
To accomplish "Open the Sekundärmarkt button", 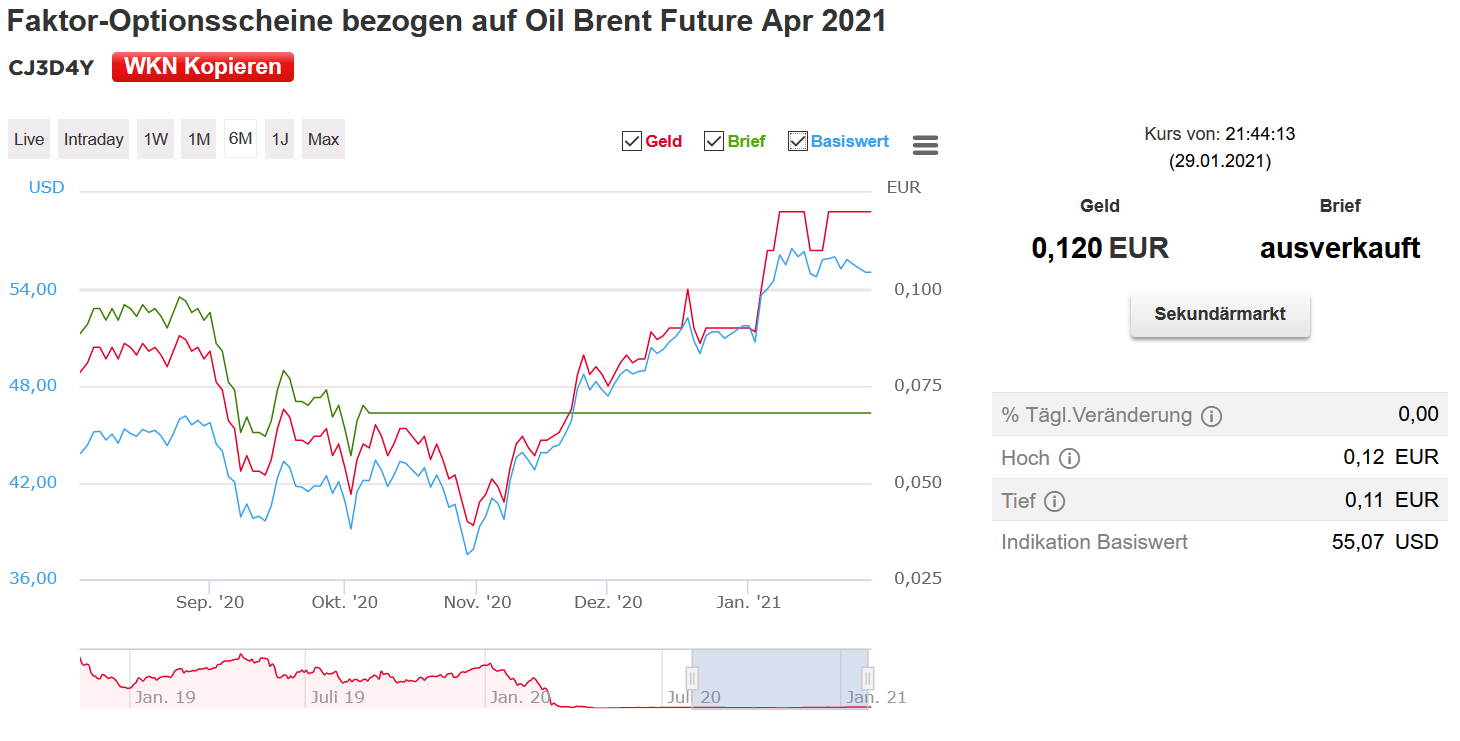I will [x=1220, y=314].
